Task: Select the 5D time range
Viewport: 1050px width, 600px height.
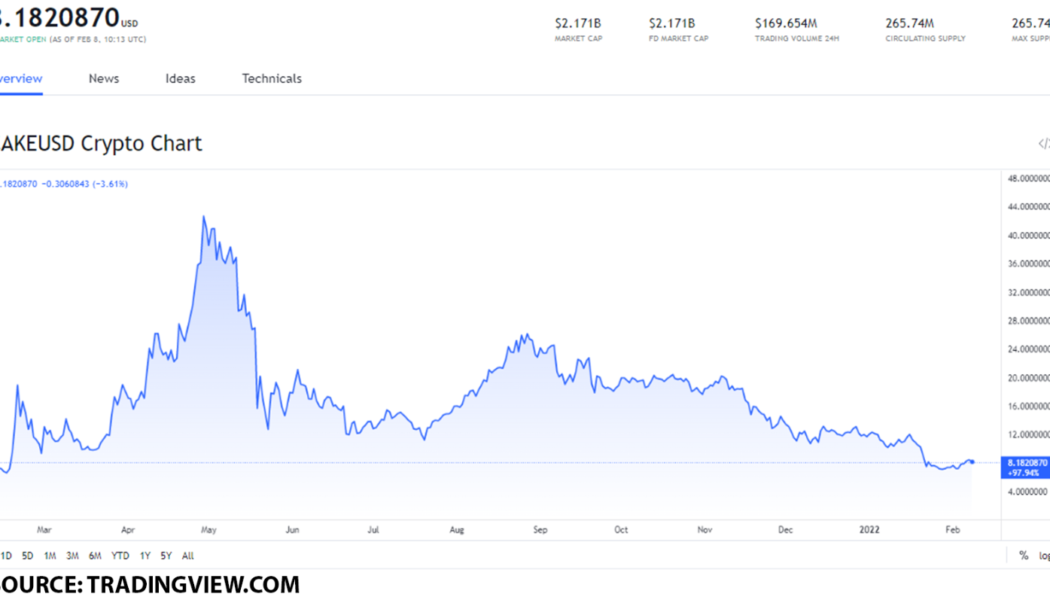Action: [x=26, y=555]
